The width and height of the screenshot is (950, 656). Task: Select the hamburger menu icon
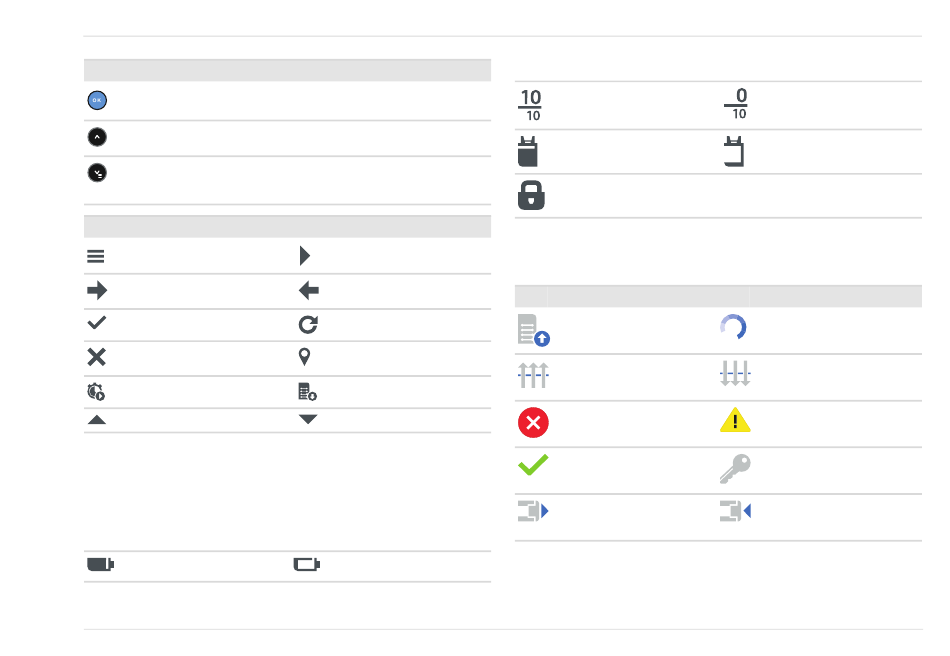point(96,257)
